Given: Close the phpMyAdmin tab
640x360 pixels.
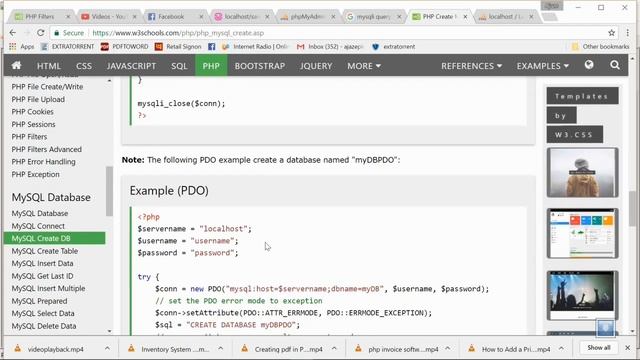Looking at the screenshot, I should (333, 17).
